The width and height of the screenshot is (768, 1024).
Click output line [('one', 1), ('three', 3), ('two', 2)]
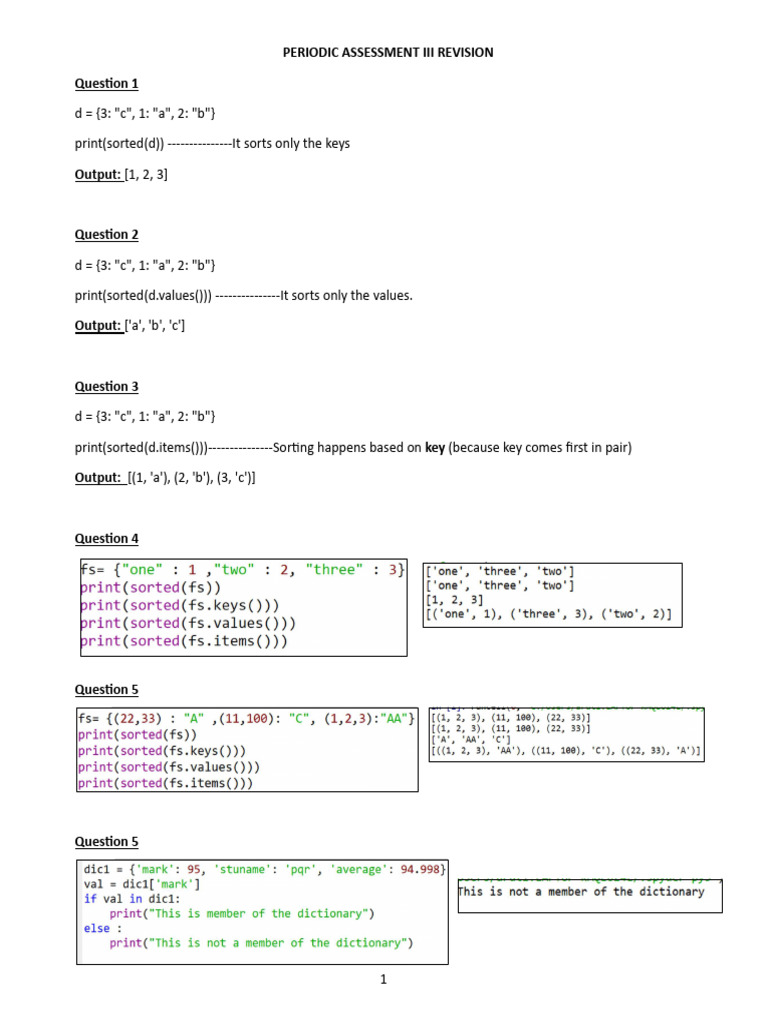(x=549, y=614)
